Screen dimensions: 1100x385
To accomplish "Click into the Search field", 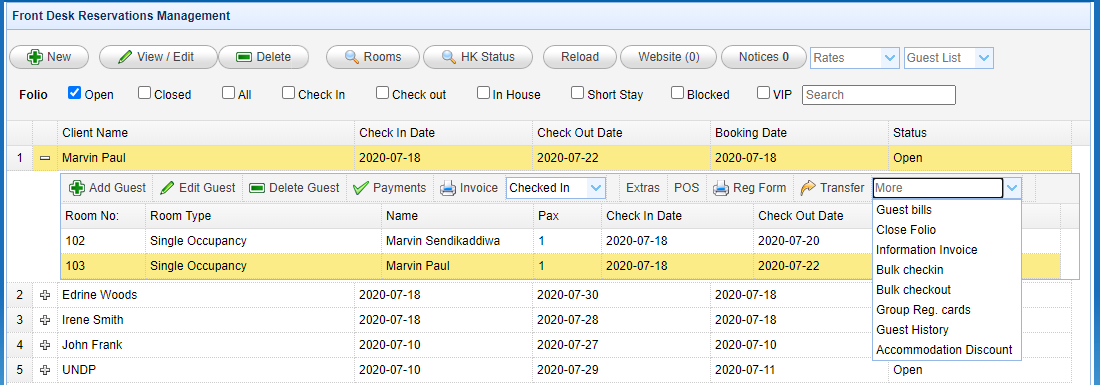I will (879, 95).
